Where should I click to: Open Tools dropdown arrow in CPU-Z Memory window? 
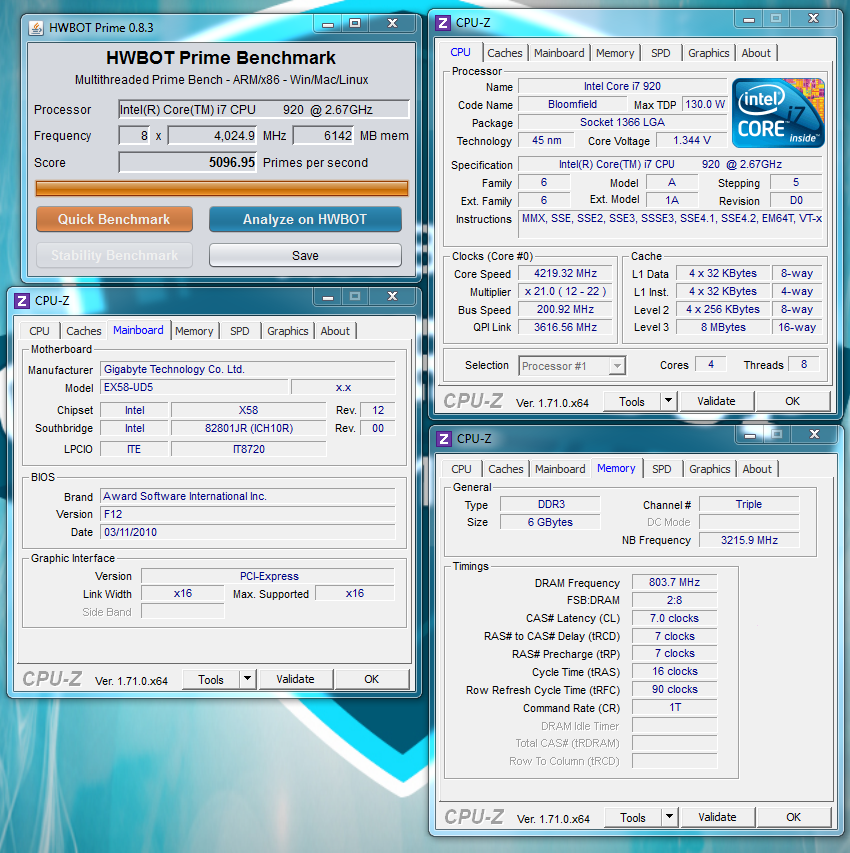coord(669,817)
